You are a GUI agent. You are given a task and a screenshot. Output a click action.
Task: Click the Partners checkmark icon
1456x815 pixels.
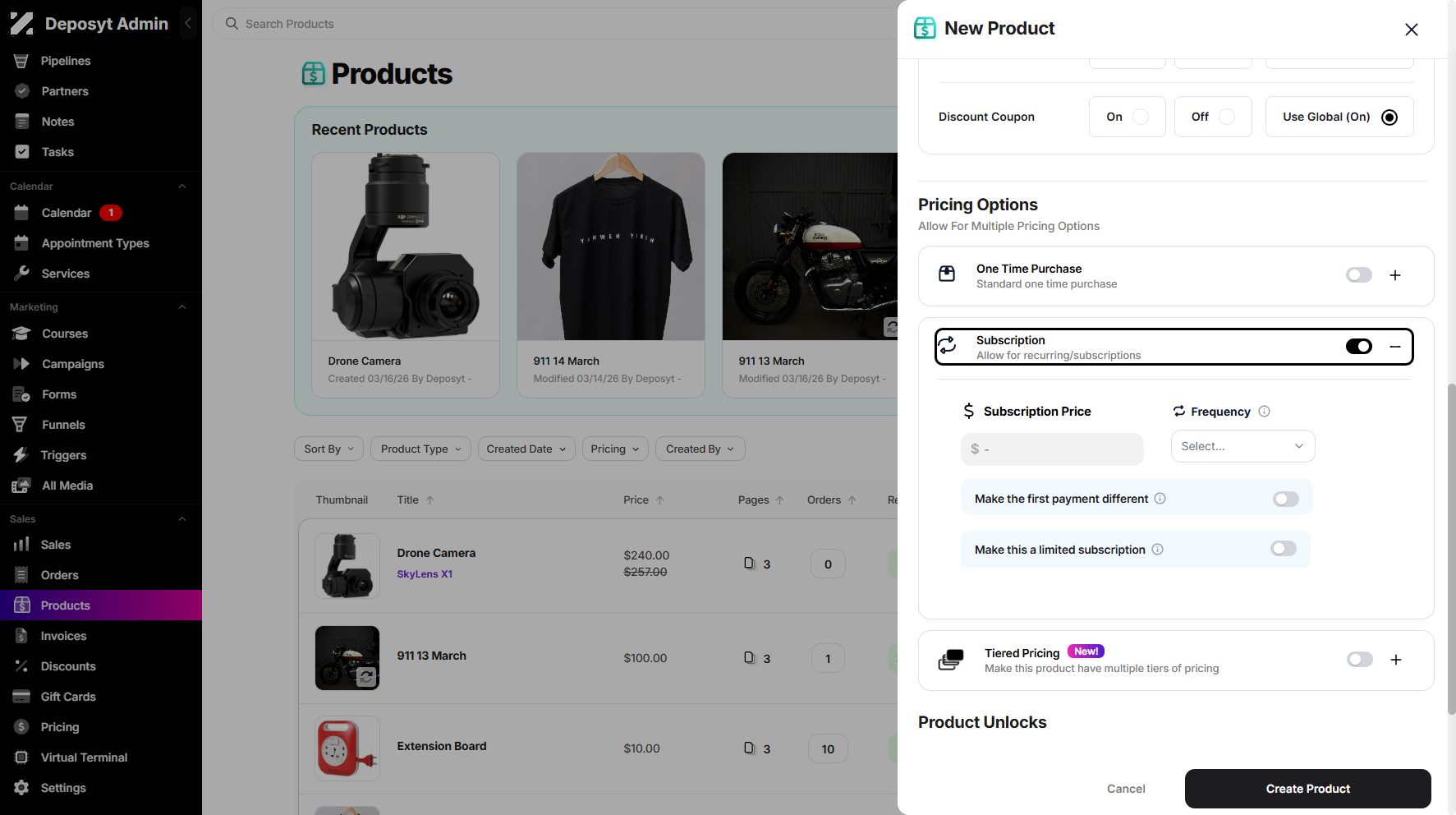22,91
